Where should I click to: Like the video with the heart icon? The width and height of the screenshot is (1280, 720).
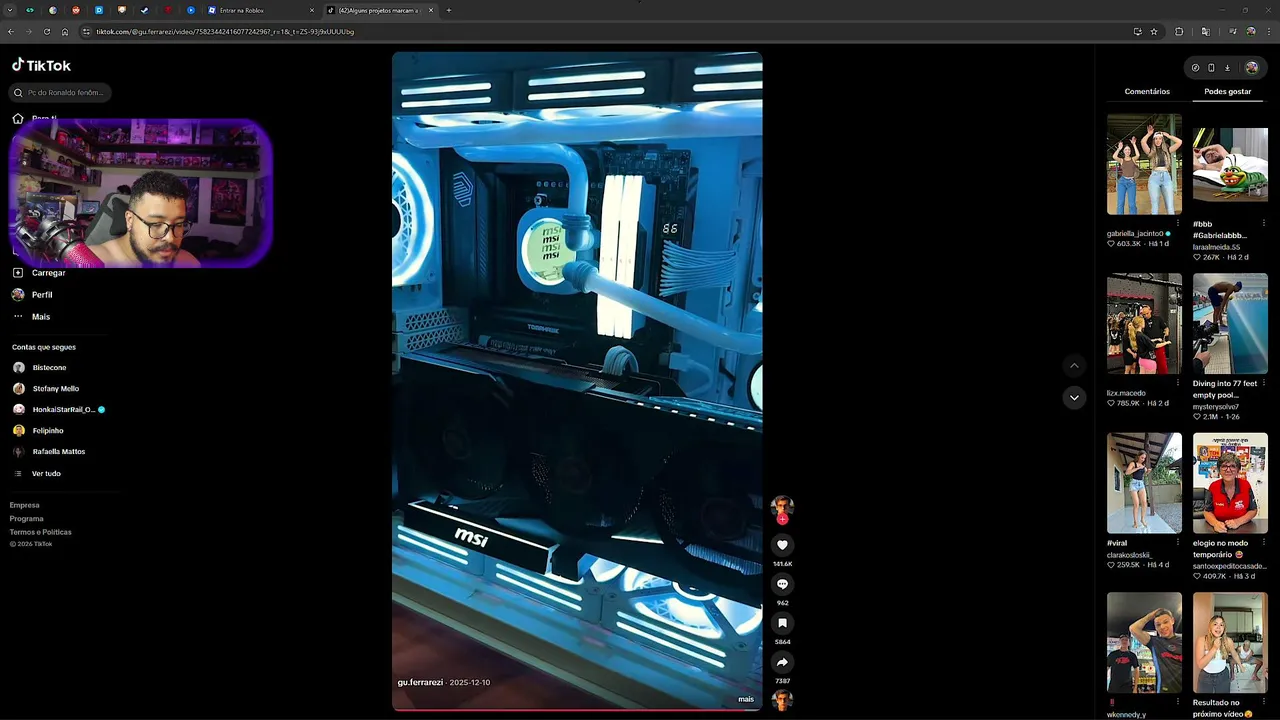tap(782, 545)
